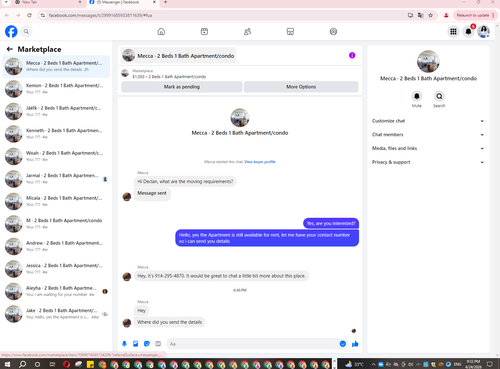Screen dimensions: 500x369
Task: Click the GIF icon in composer
Action: pos(158,344)
